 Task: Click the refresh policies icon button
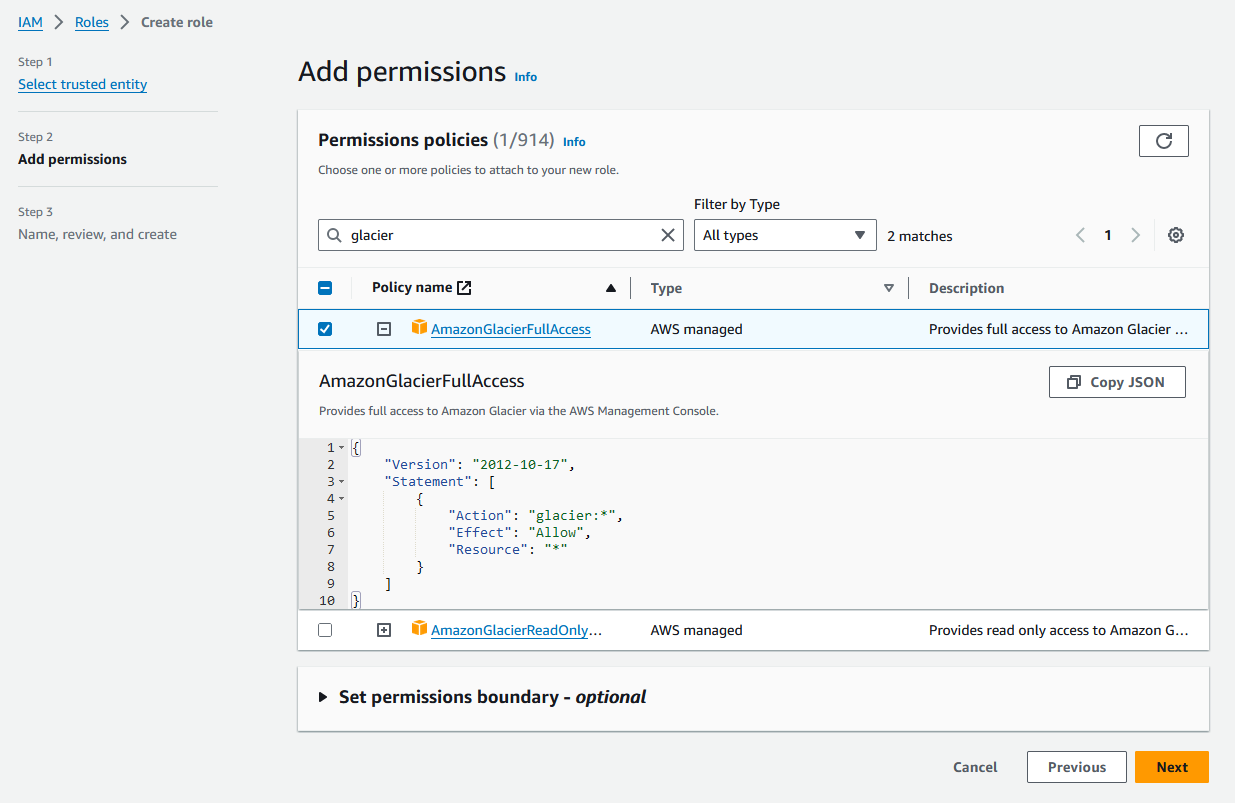point(1163,141)
